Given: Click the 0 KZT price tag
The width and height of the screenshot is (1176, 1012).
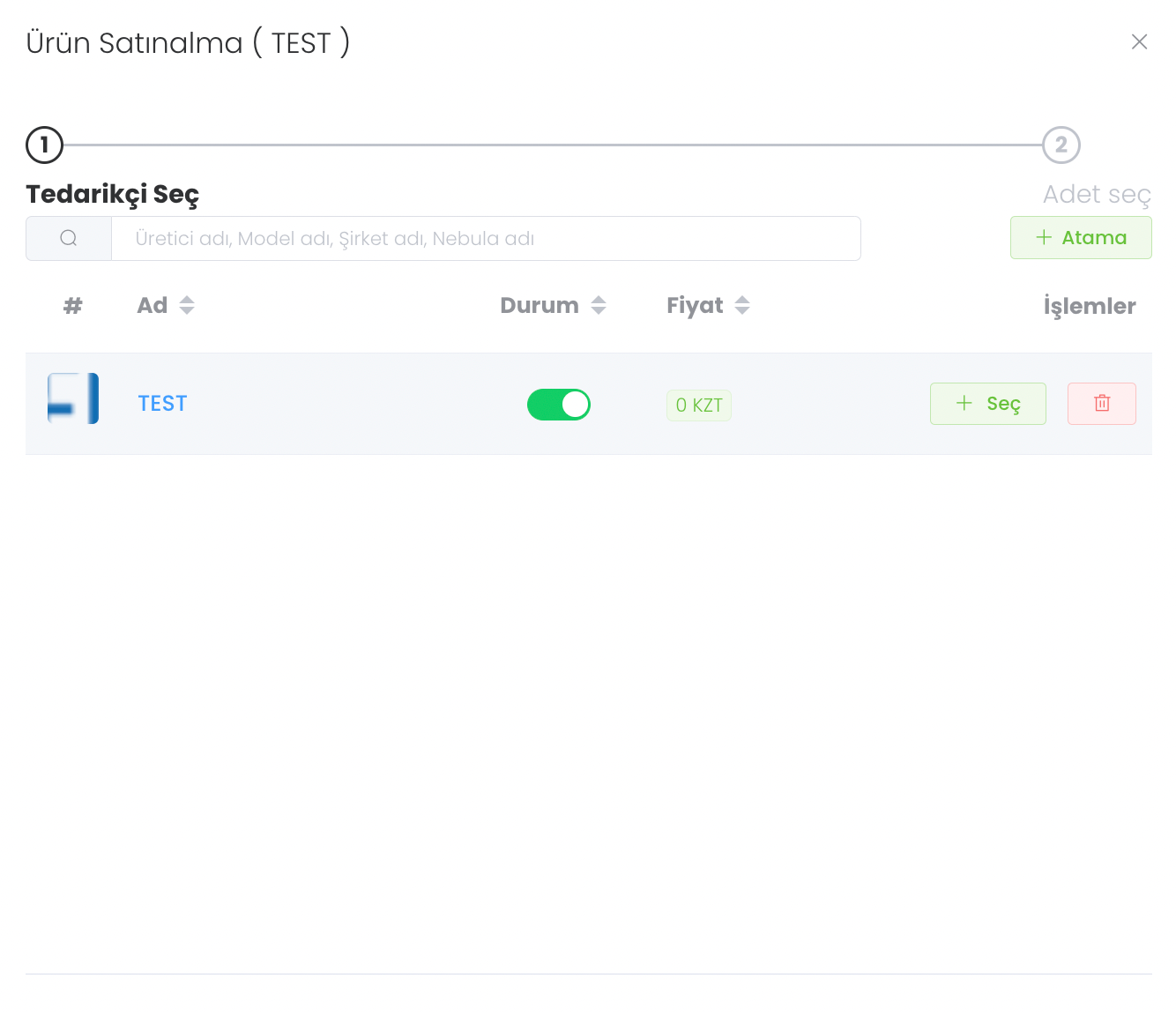Looking at the screenshot, I should [x=698, y=406].
